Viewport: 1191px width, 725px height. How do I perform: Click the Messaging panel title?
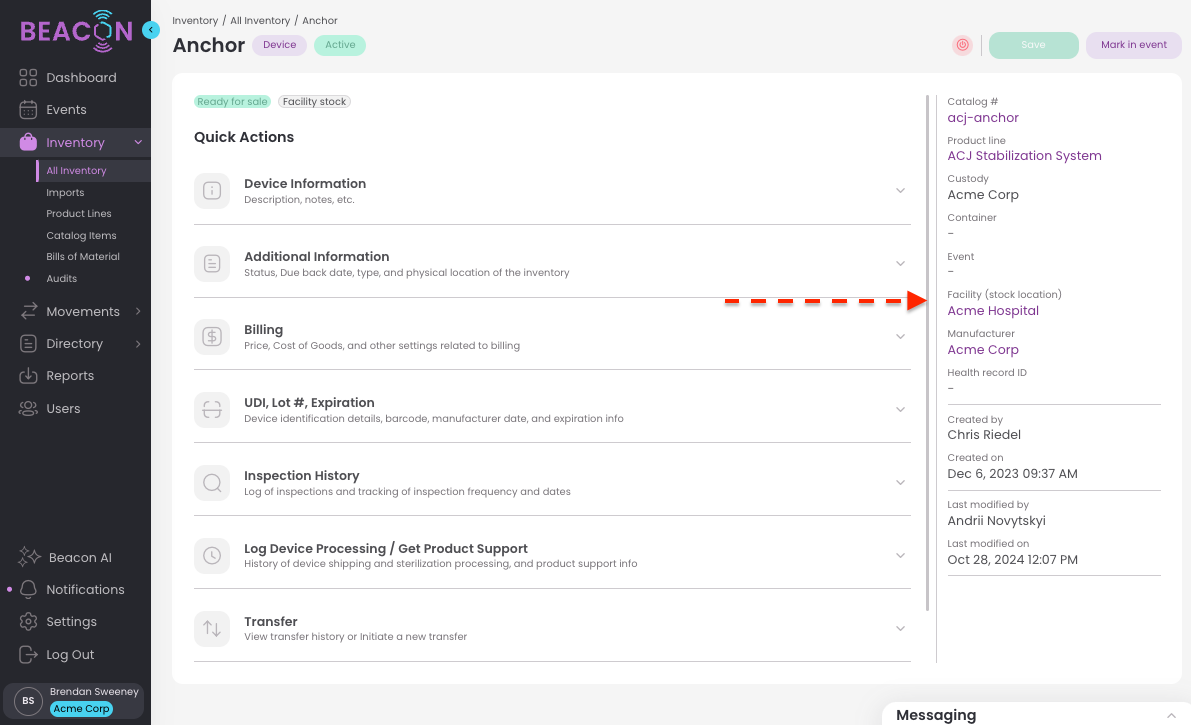click(936, 715)
